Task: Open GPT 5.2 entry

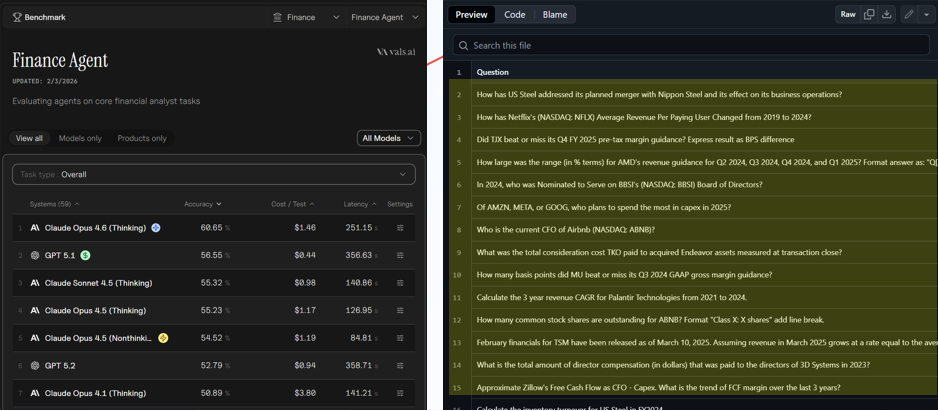Action: pos(60,366)
